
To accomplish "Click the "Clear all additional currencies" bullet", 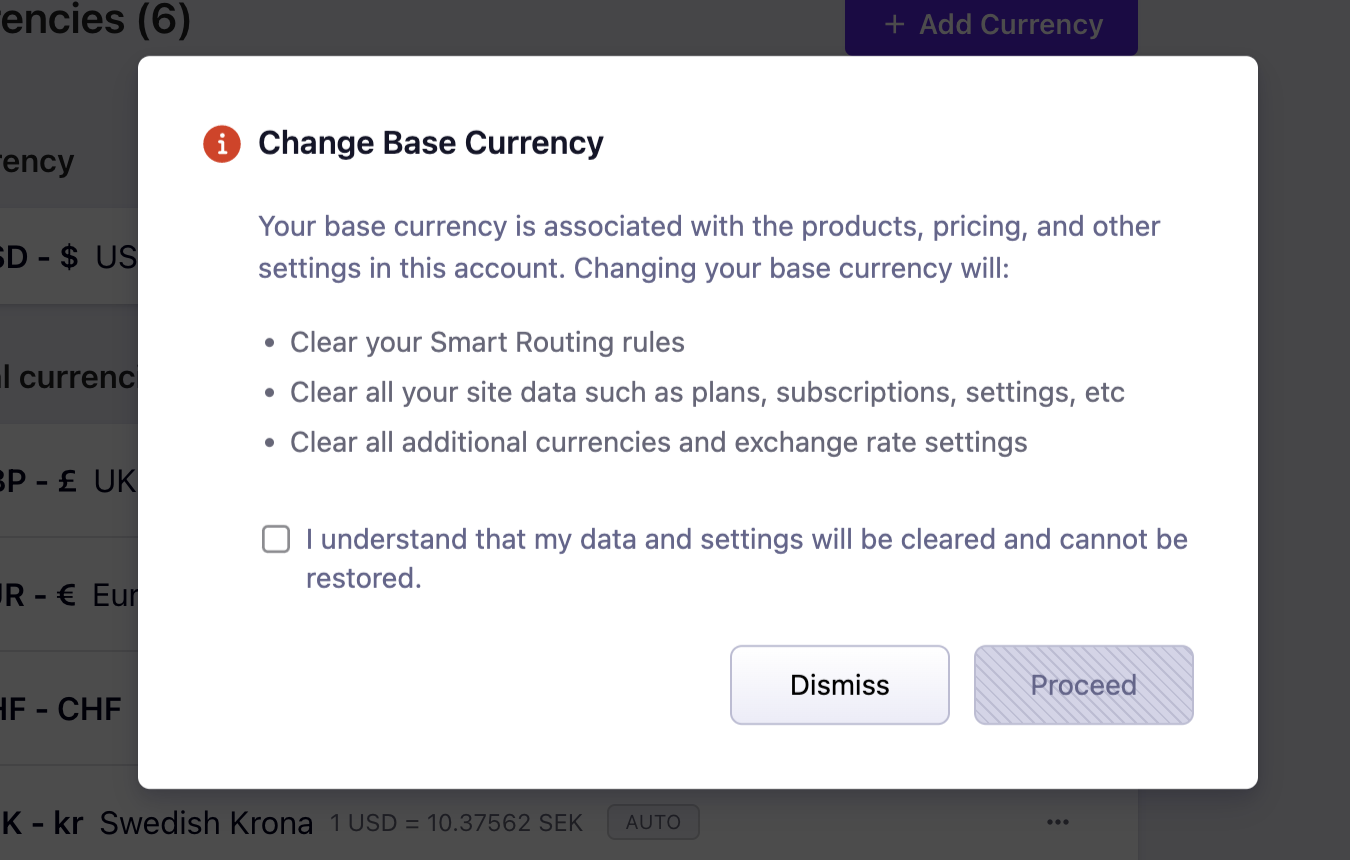I will (x=658, y=442).
